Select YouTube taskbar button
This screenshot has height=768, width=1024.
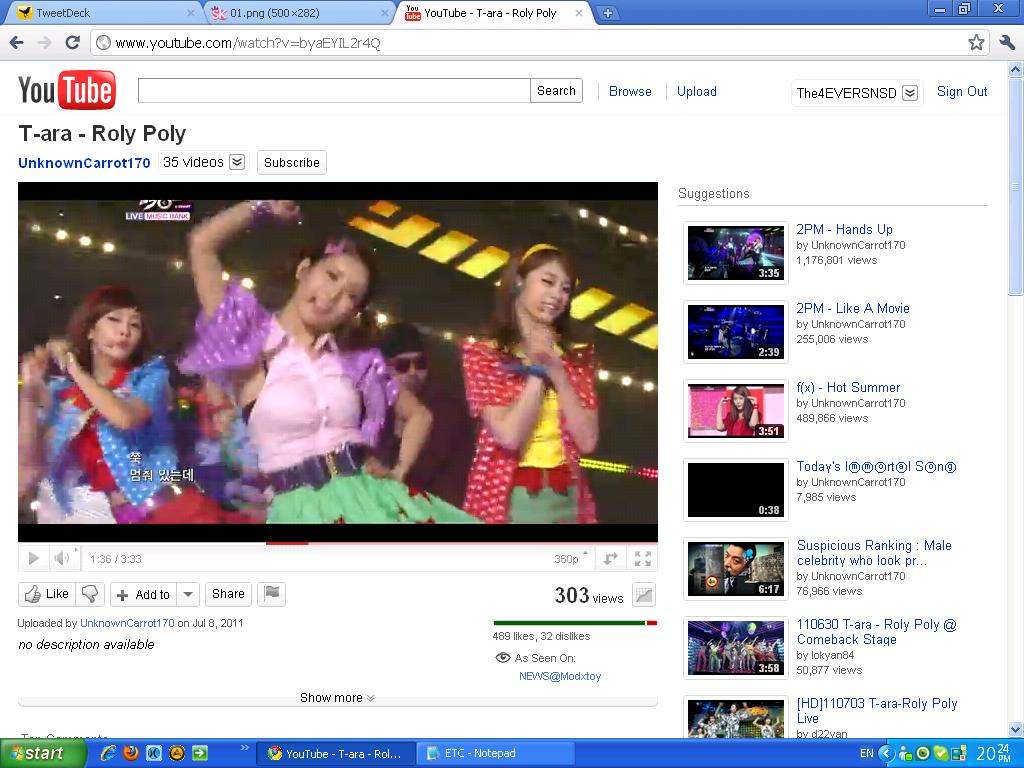(x=335, y=753)
